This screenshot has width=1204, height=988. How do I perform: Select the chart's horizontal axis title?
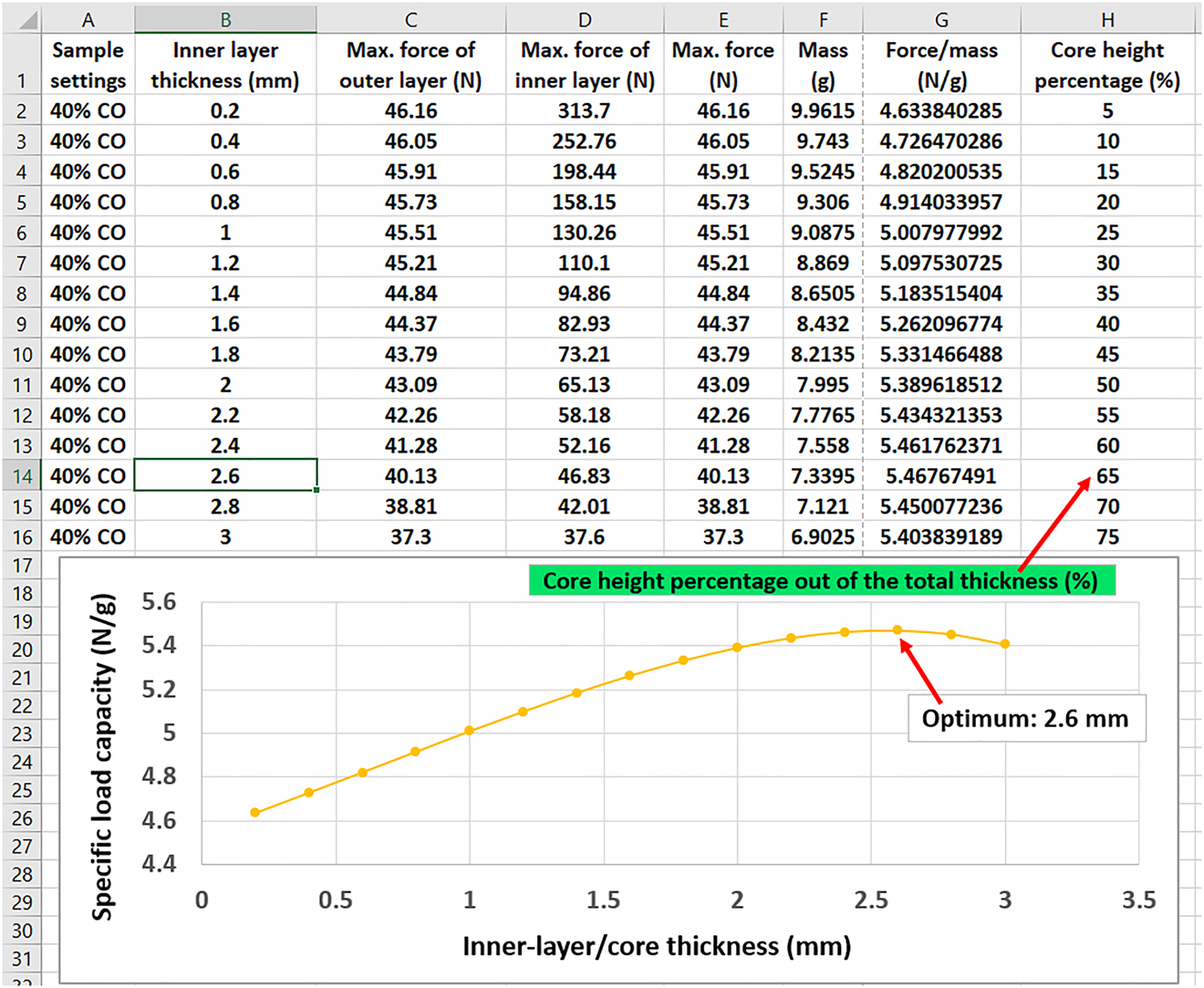[x=657, y=946]
